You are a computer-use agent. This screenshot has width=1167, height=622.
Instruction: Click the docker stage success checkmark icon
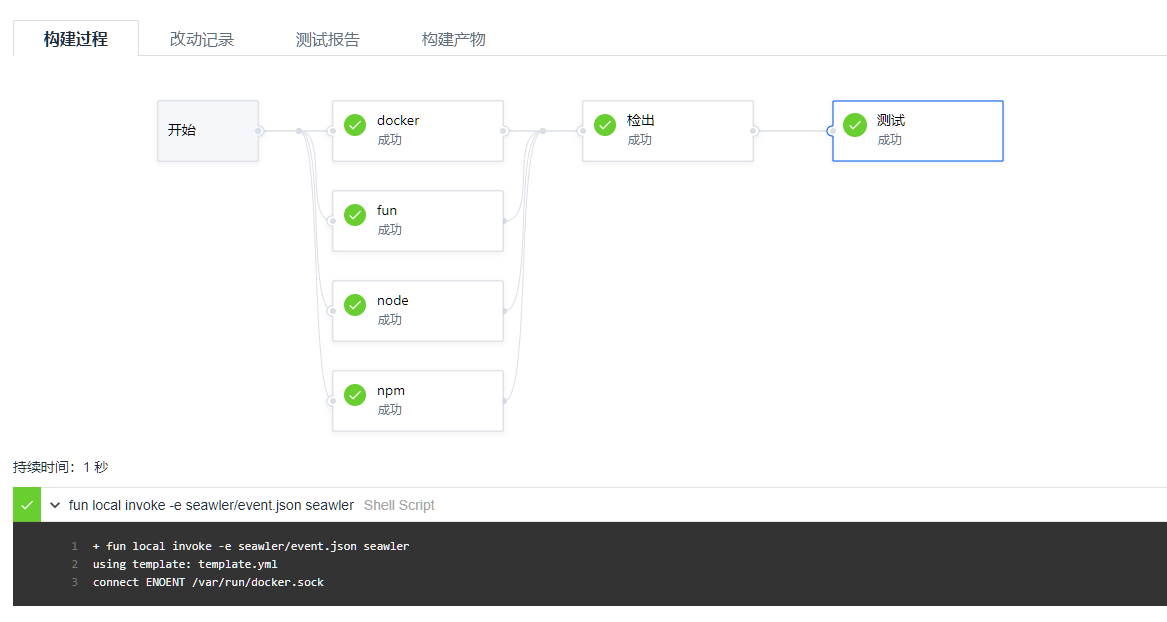pyautogui.click(x=355, y=125)
